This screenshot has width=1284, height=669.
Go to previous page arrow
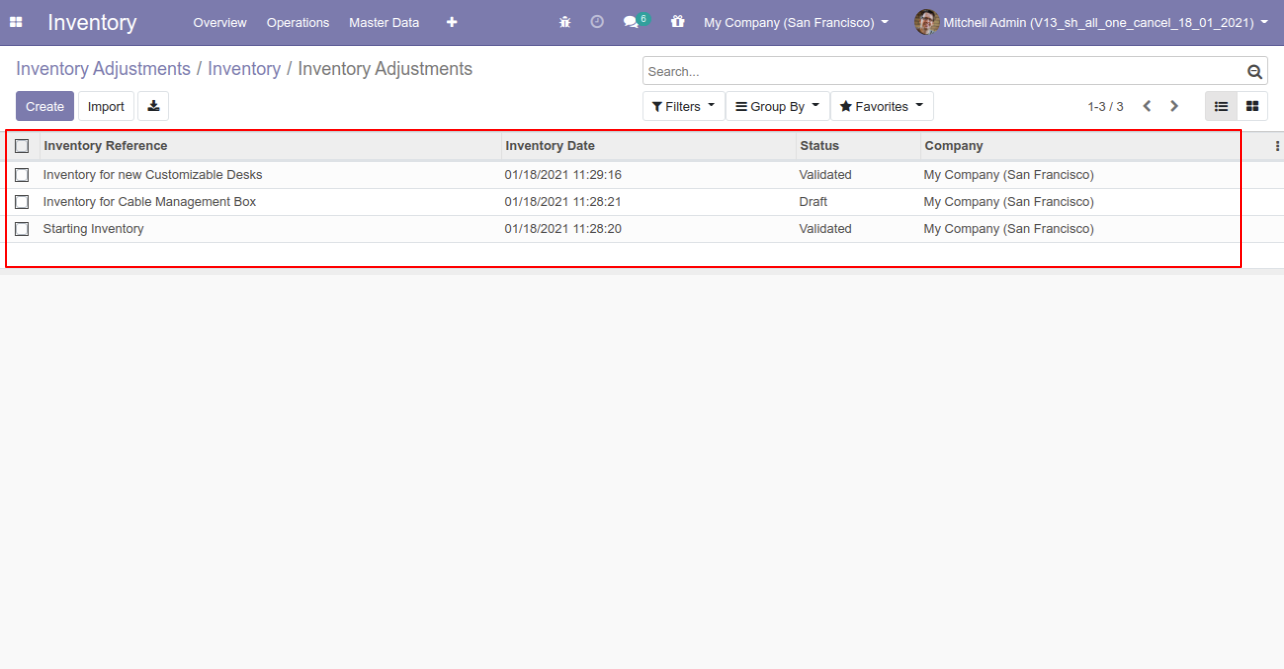[x=1147, y=106]
